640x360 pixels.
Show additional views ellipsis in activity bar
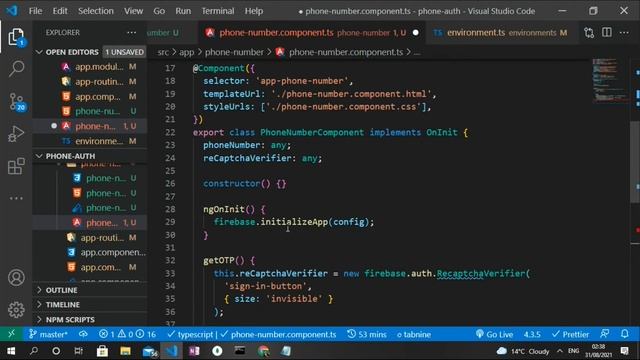pos(16,198)
